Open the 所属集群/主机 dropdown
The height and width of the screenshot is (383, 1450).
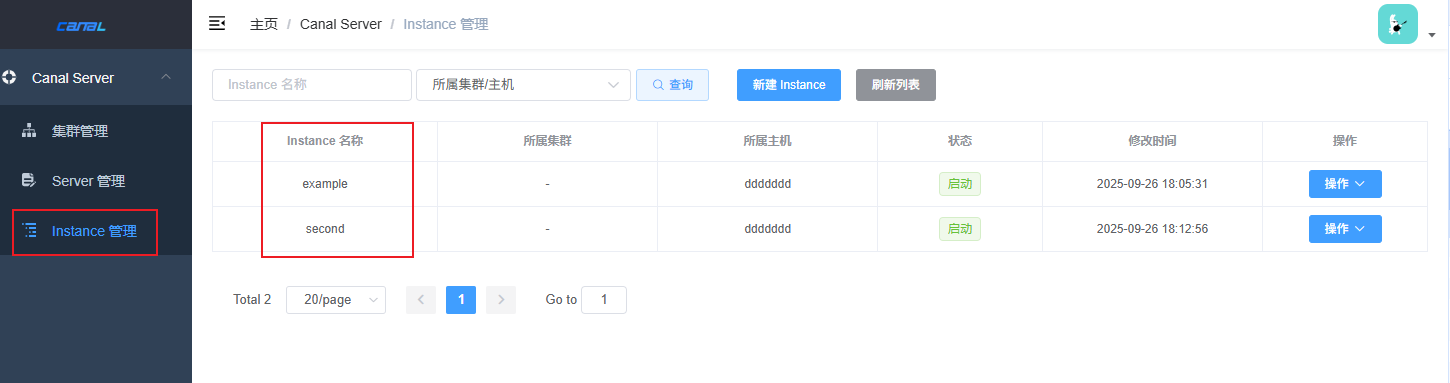coord(523,85)
